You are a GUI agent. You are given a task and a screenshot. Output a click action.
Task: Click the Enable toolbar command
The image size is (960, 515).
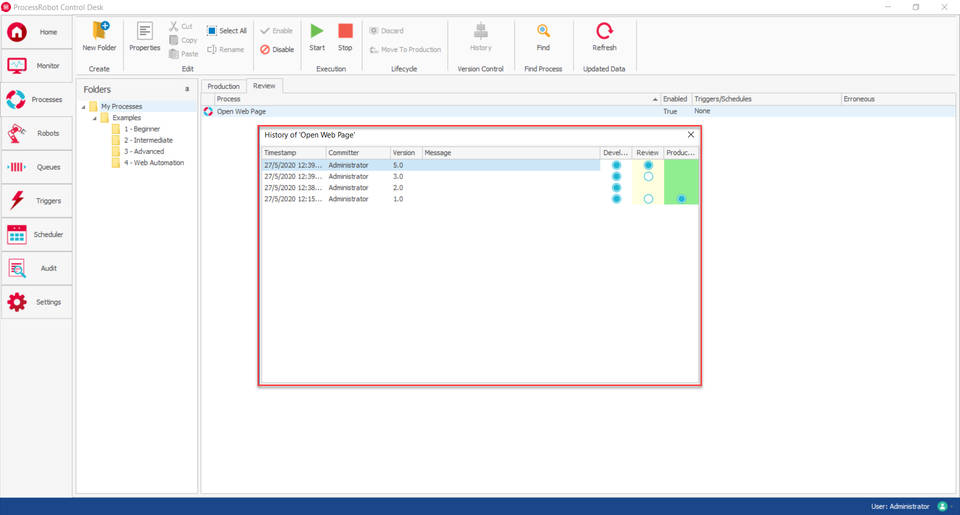coord(277,31)
